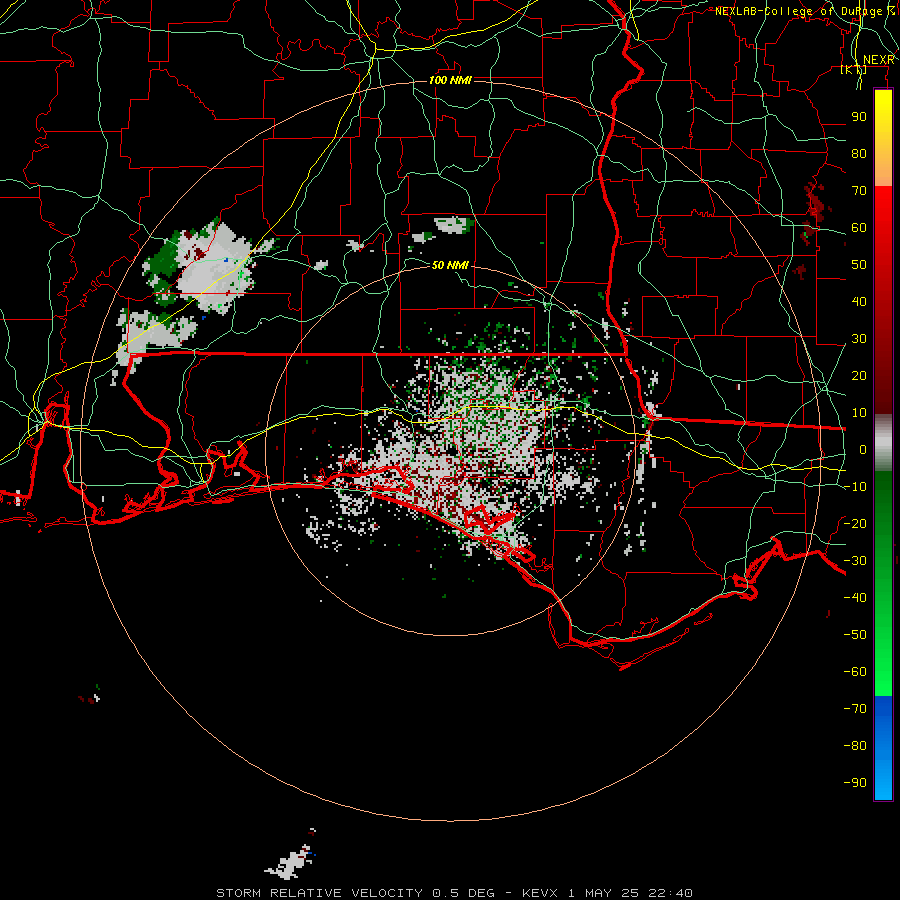
Task: Click the -50 value on the velocity scale
Action: (x=855, y=634)
